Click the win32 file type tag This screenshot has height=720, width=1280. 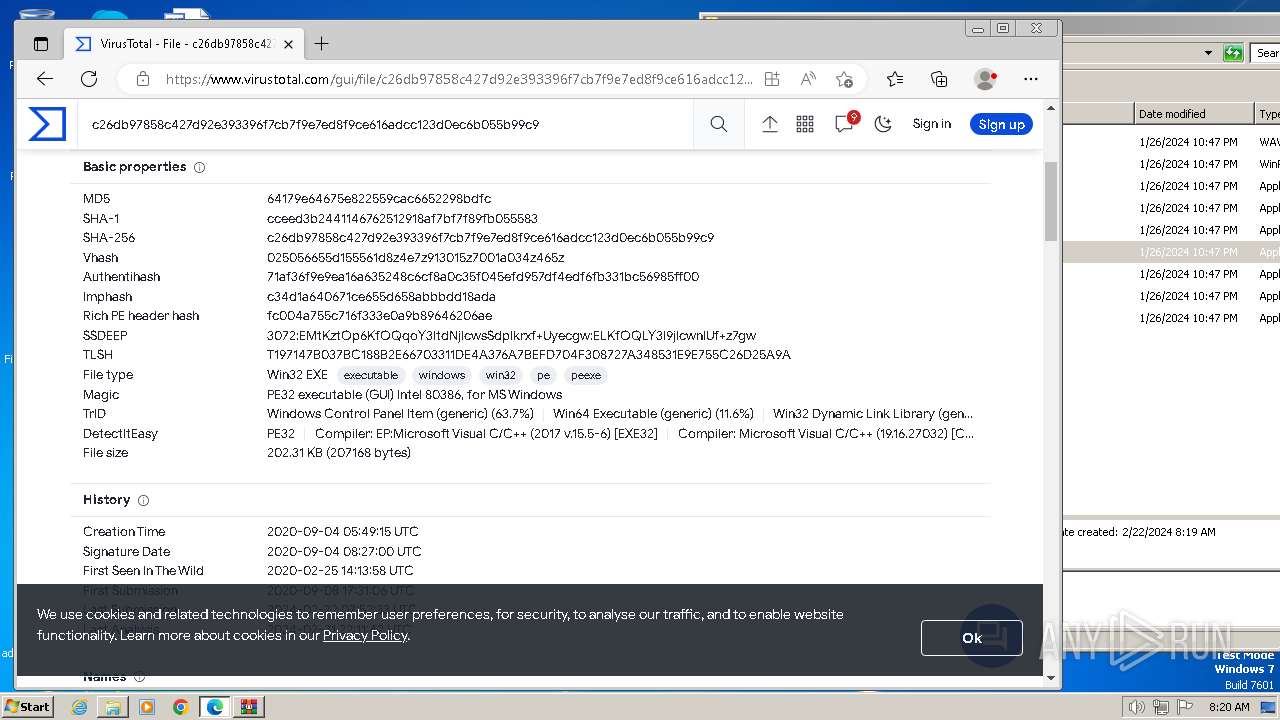[x=500, y=375]
